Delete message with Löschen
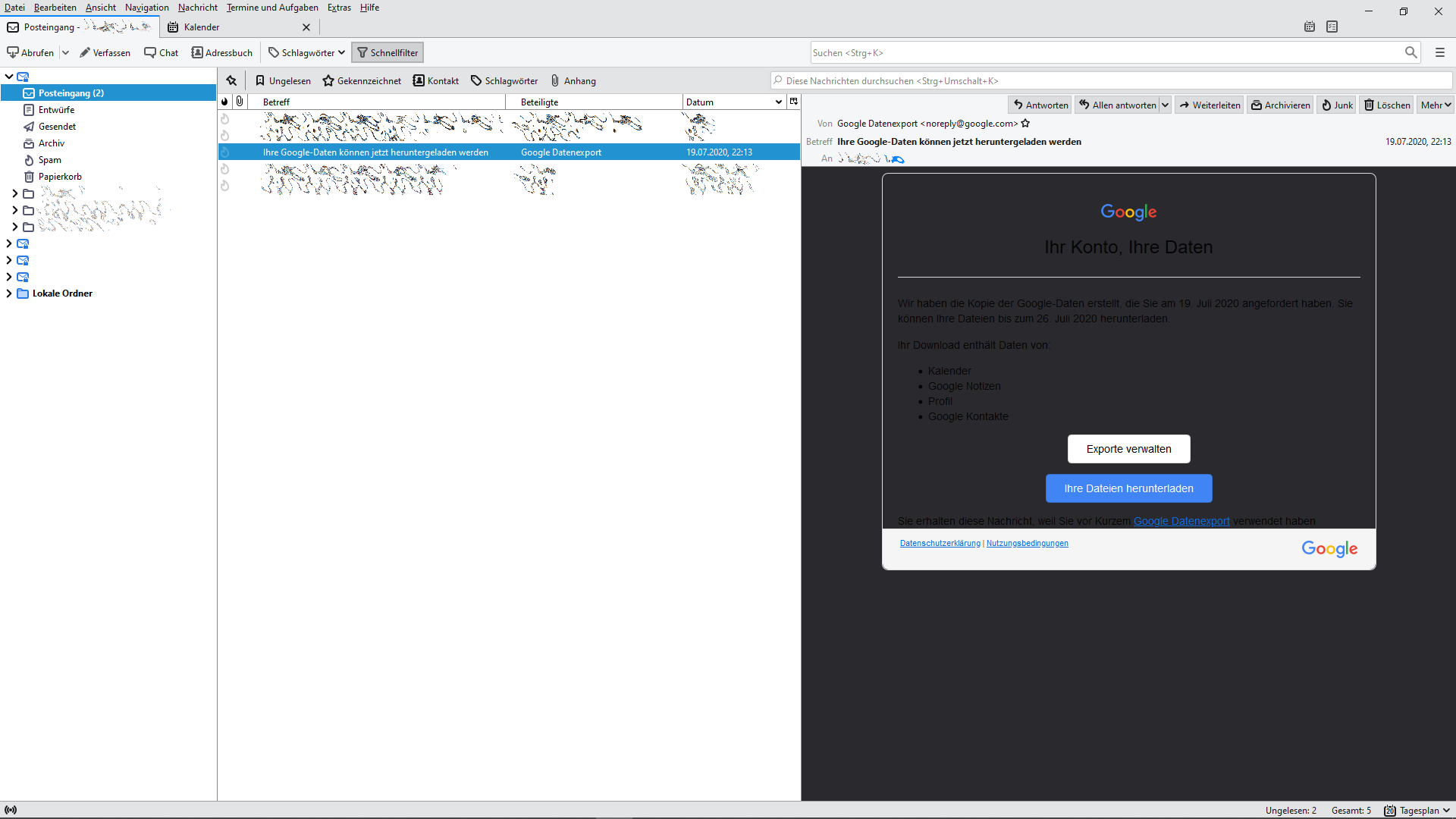 click(x=1387, y=105)
